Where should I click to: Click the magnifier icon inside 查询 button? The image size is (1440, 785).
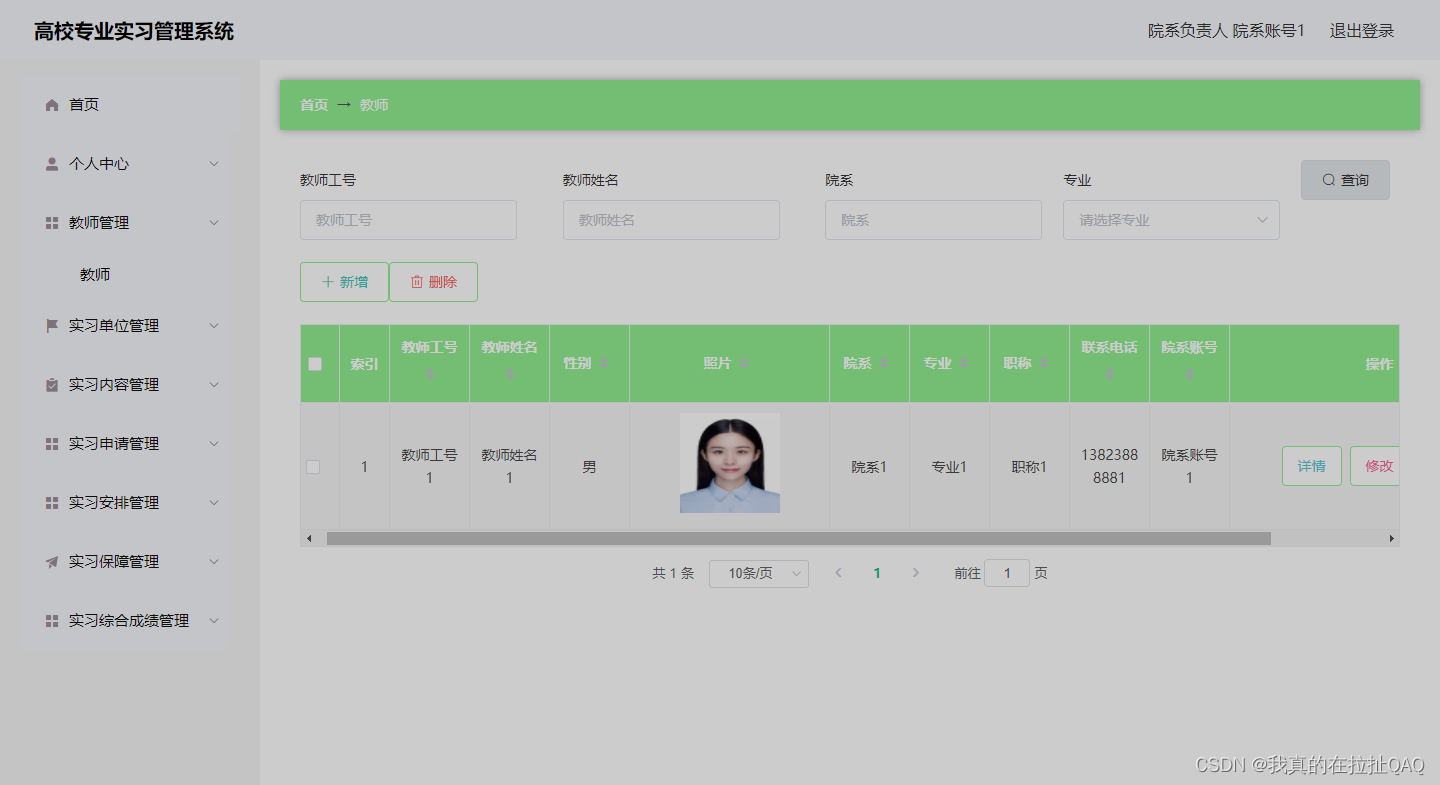[x=1329, y=179]
